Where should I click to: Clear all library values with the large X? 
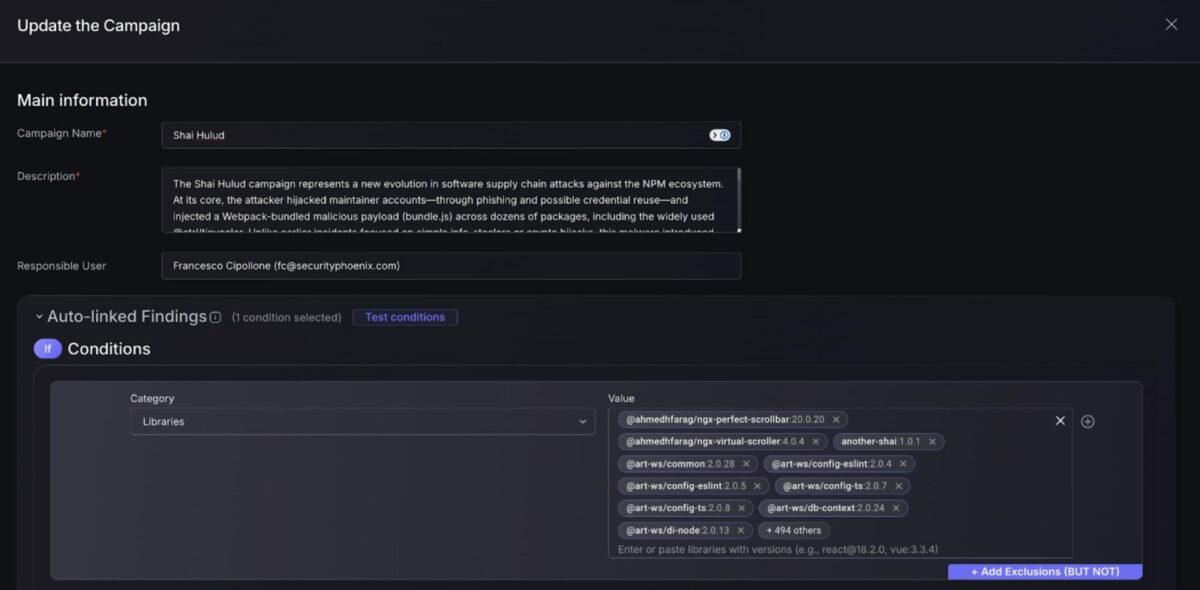[x=1060, y=421]
